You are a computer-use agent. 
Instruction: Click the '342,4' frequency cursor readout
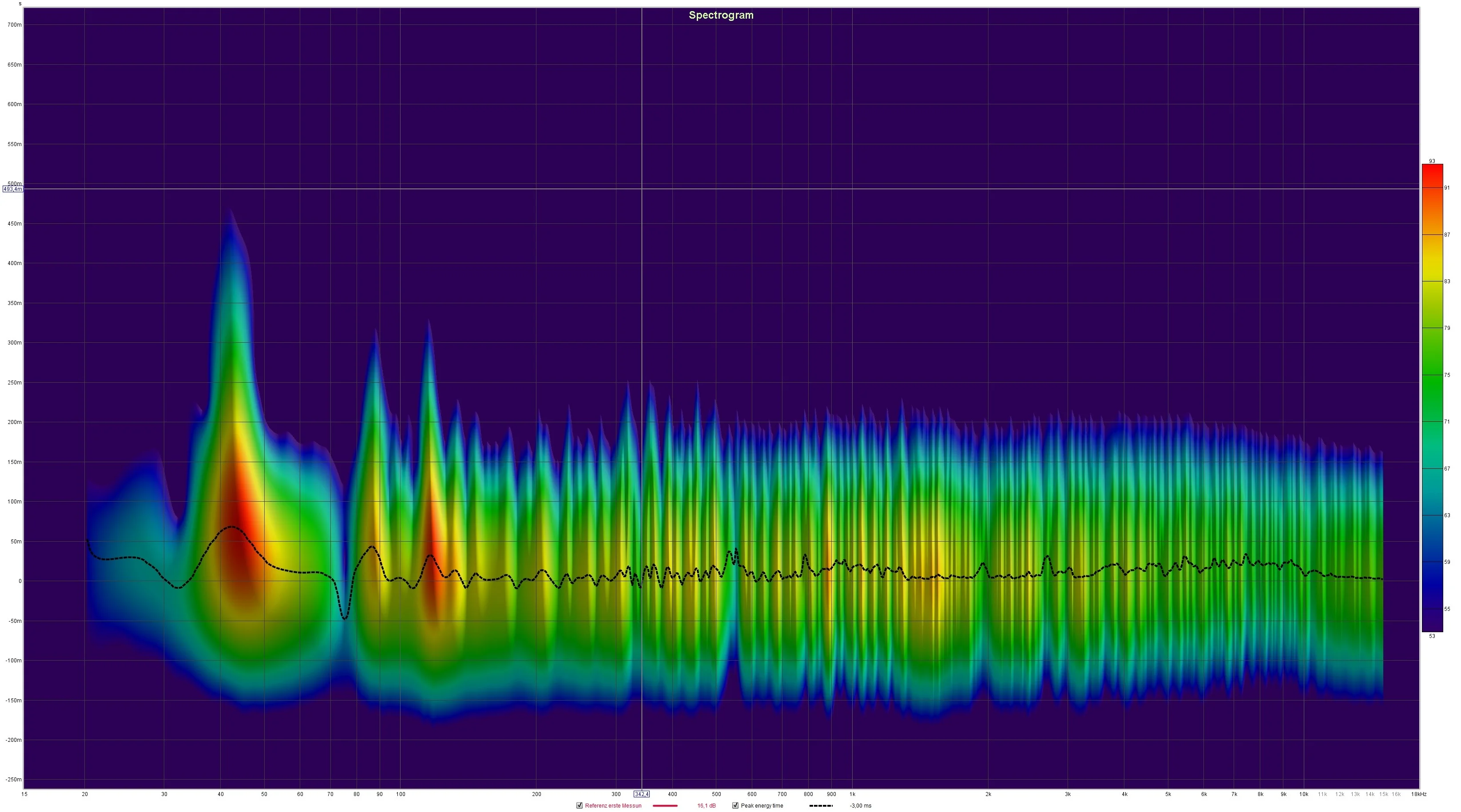tap(641, 794)
